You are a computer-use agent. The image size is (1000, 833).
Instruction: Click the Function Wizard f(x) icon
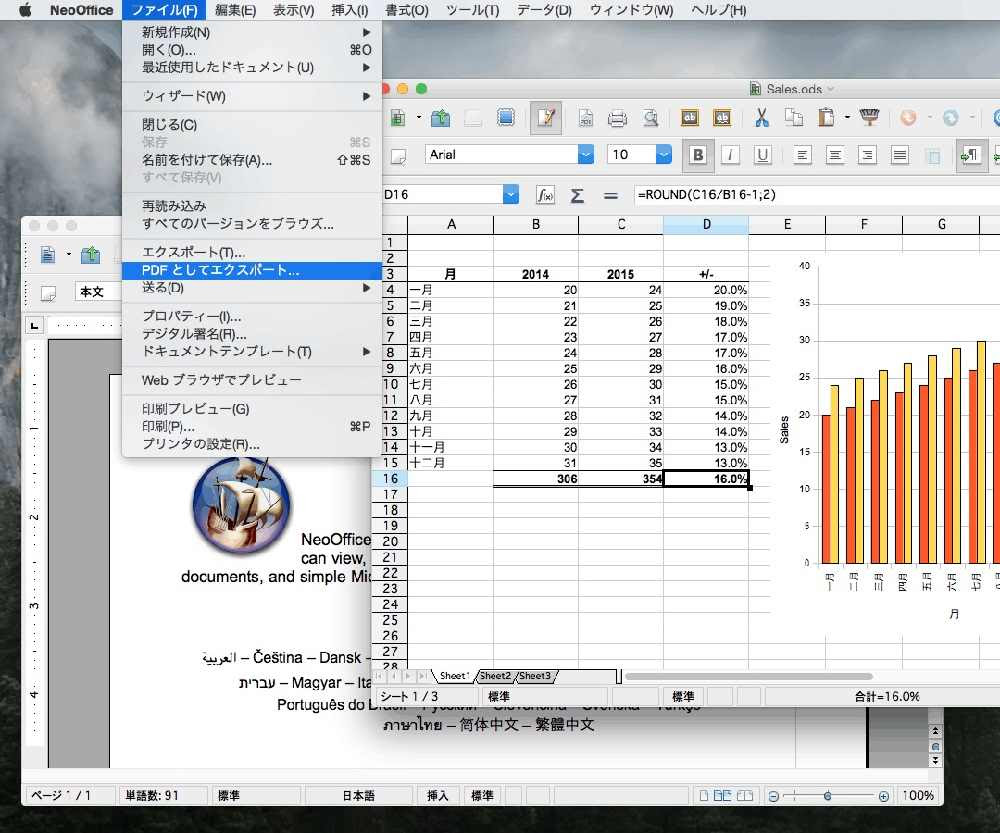545,195
